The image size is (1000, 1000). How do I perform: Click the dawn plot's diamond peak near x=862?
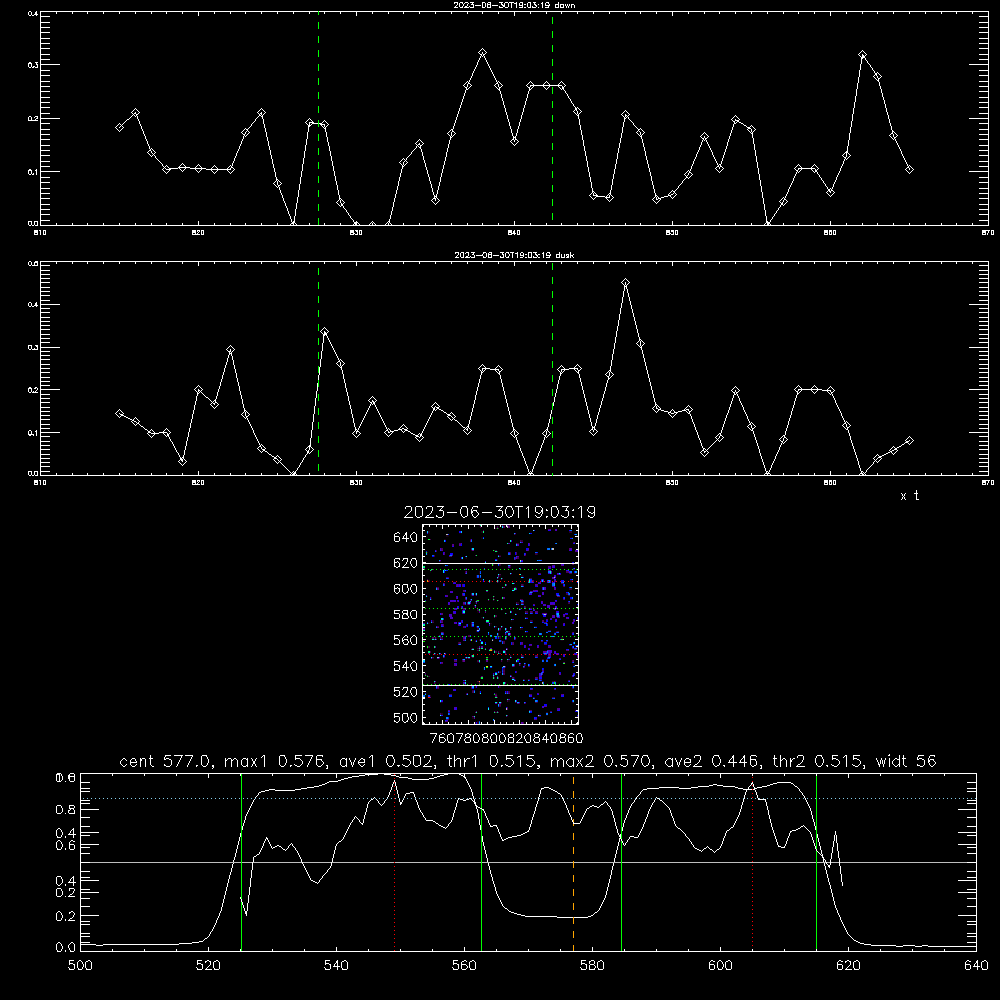point(863,55)
